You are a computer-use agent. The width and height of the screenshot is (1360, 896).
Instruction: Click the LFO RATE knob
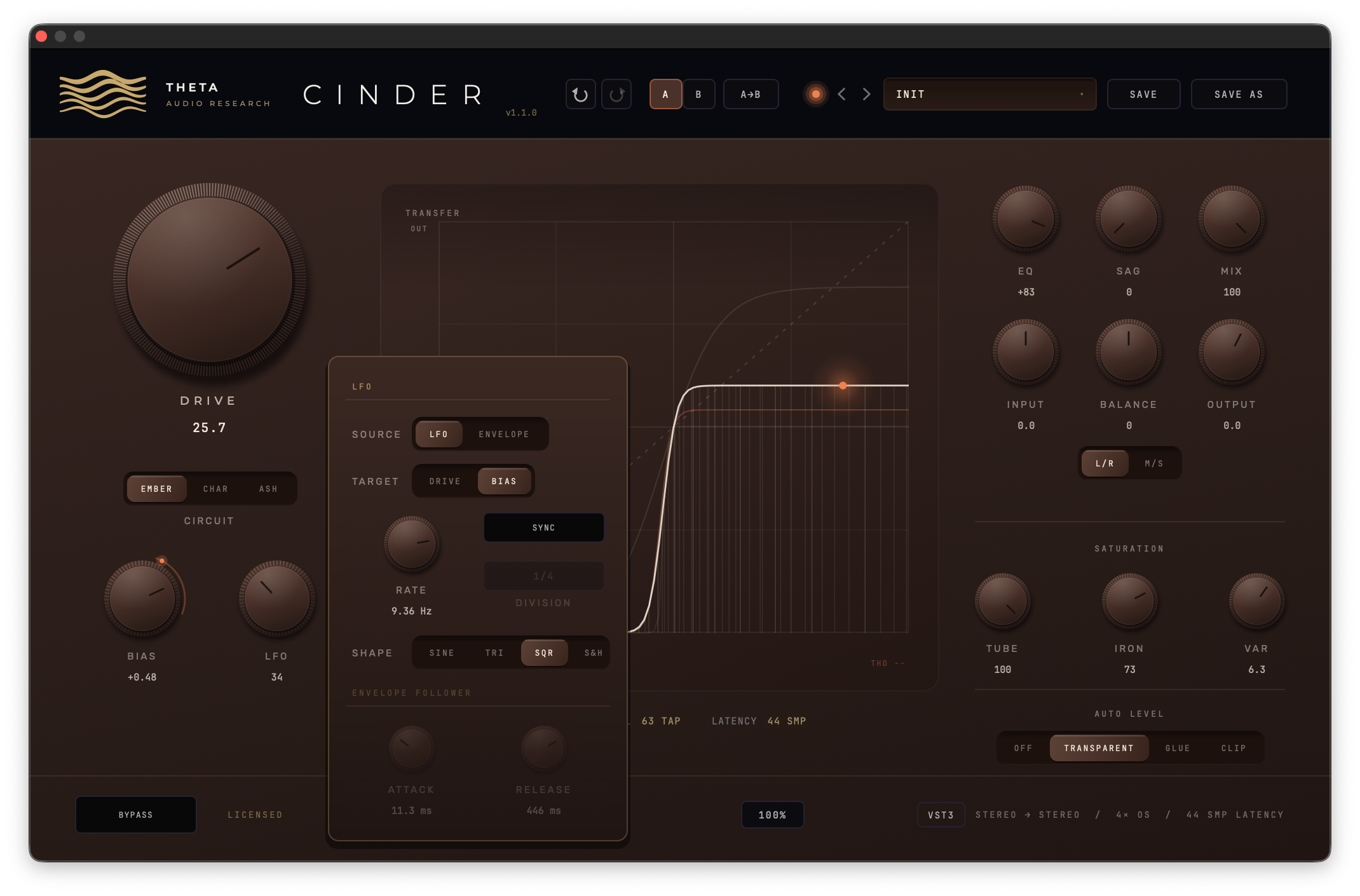click(x=412, y=544)
